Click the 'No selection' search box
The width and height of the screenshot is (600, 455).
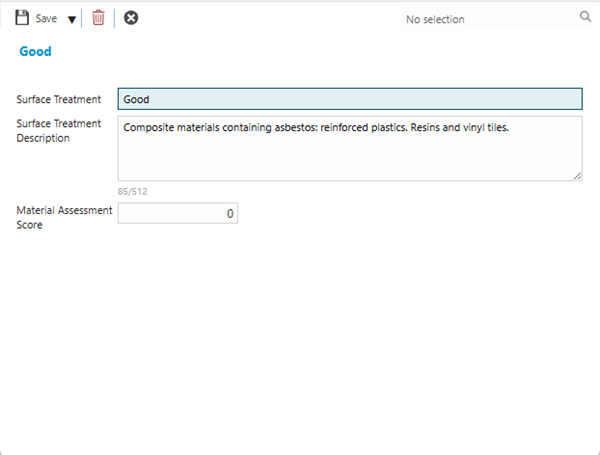click(x=435, y=19)
